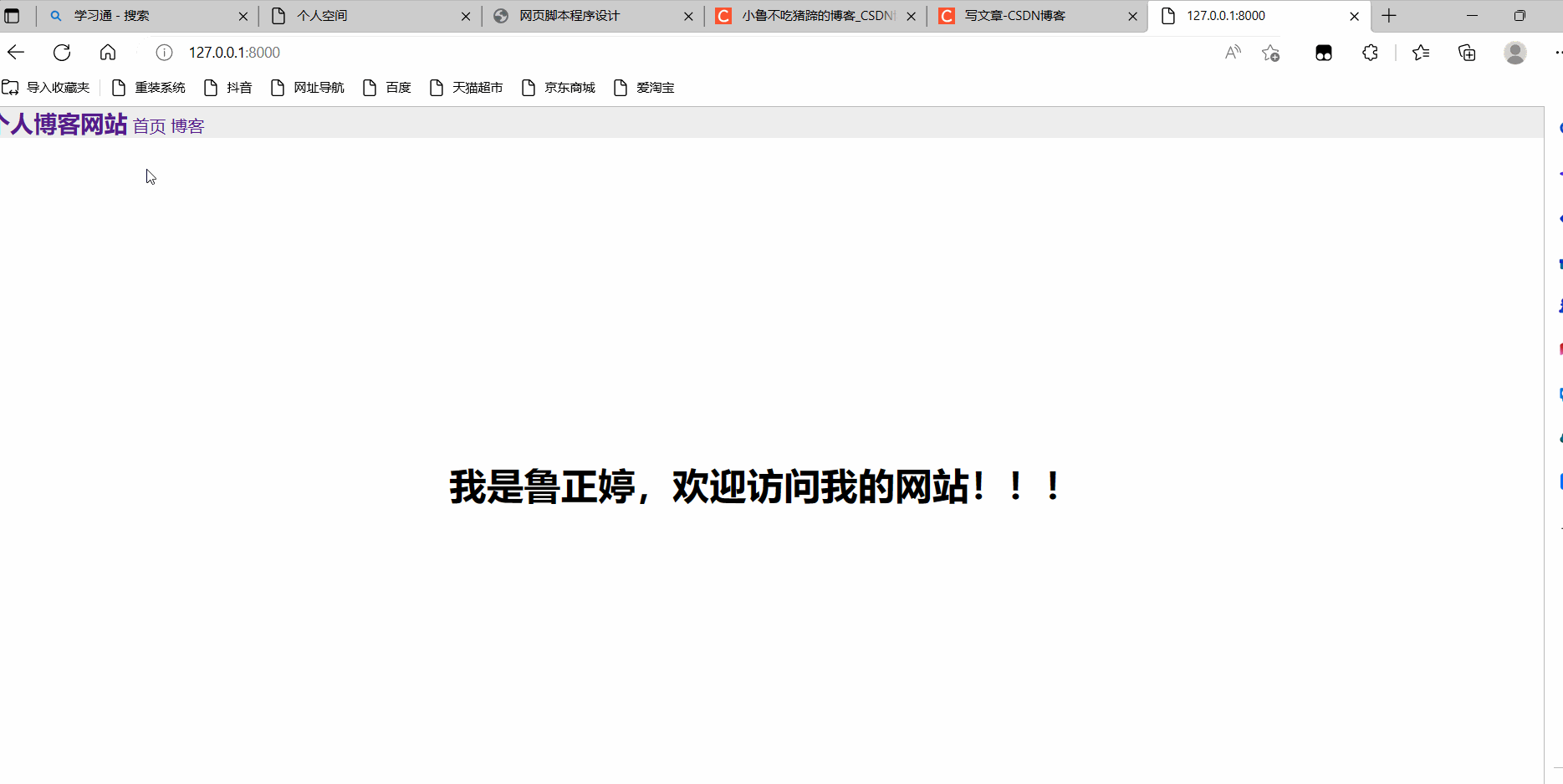Add this page to favorites star
The width and height of the screenshot is (1563, 784).
coord(1271,53)
